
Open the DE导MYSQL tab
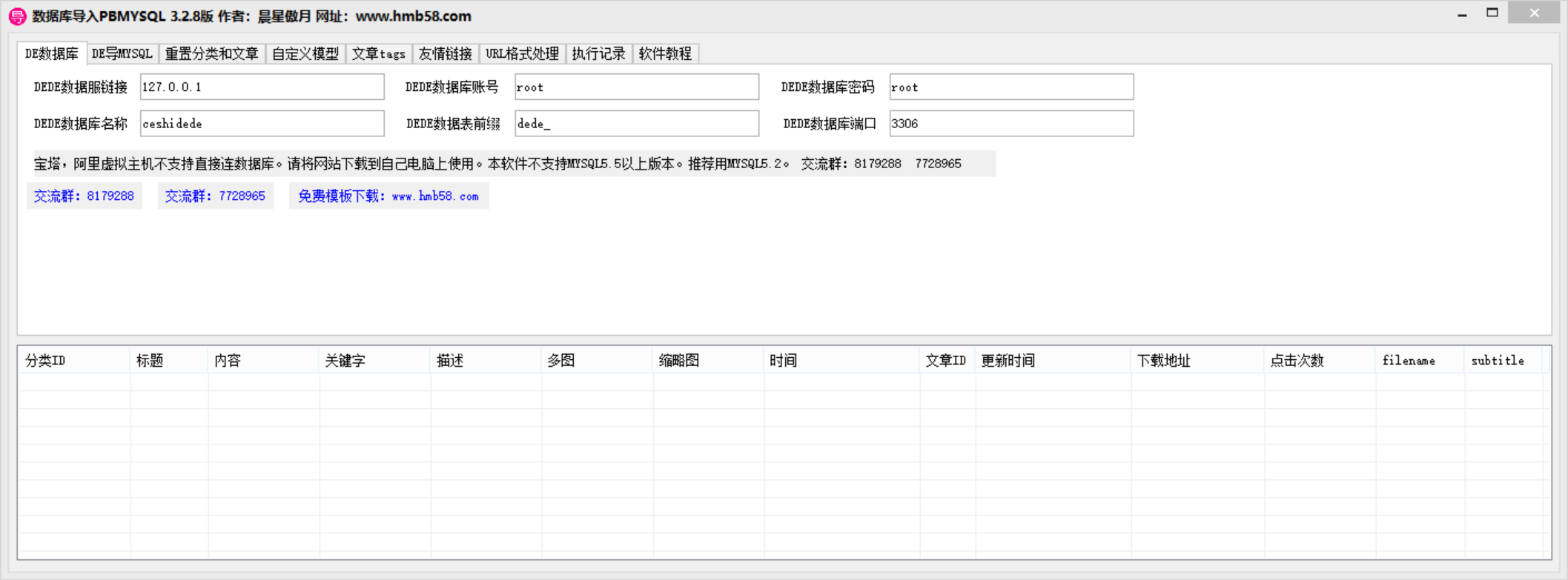(122, 53)
